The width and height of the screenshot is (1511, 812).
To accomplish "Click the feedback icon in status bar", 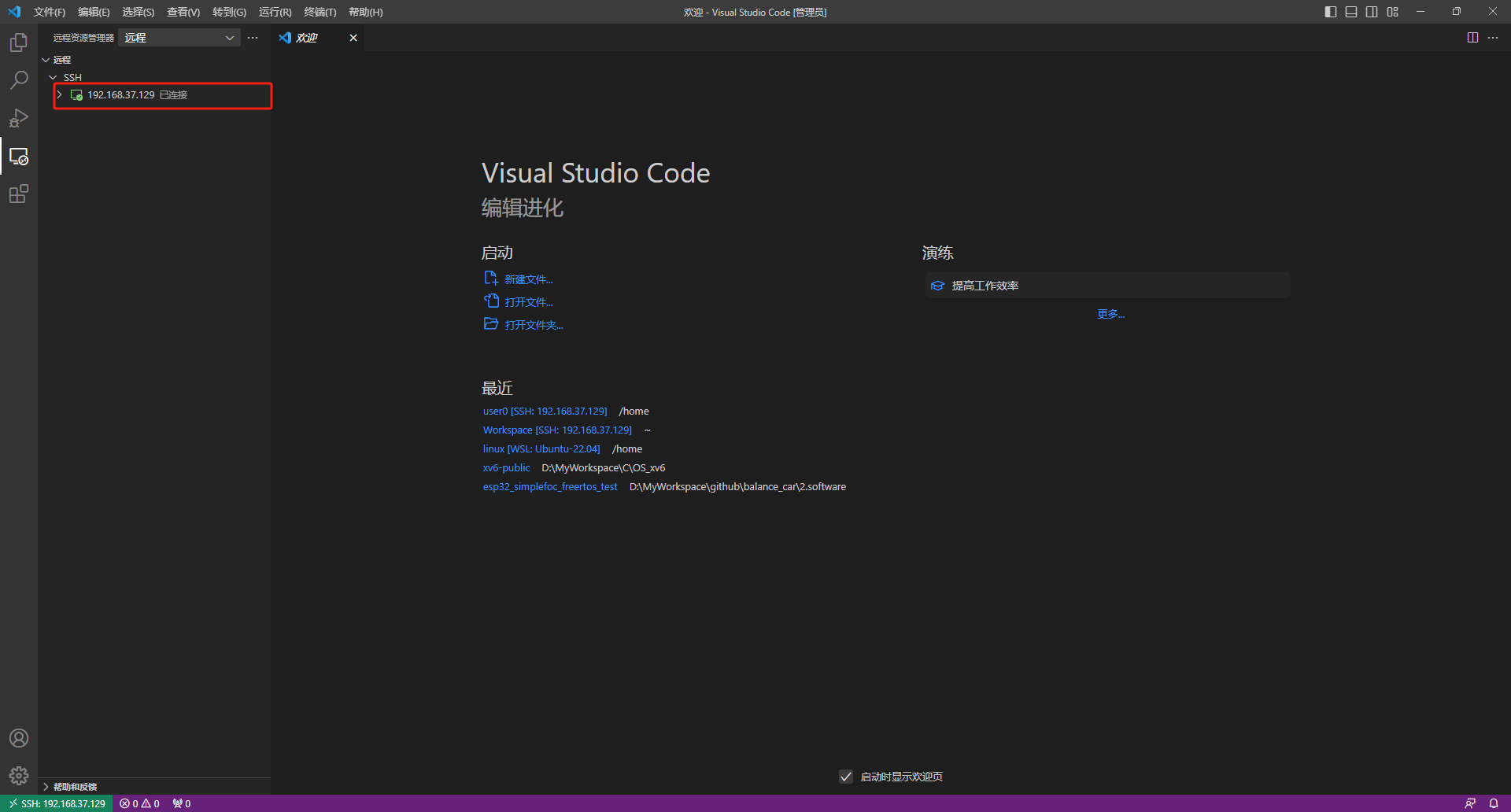I will (1470, 803).
